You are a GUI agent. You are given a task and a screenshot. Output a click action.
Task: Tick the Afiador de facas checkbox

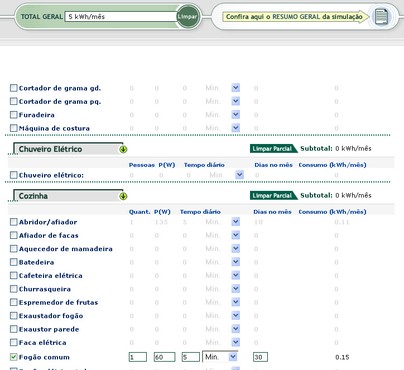point(13,235)
